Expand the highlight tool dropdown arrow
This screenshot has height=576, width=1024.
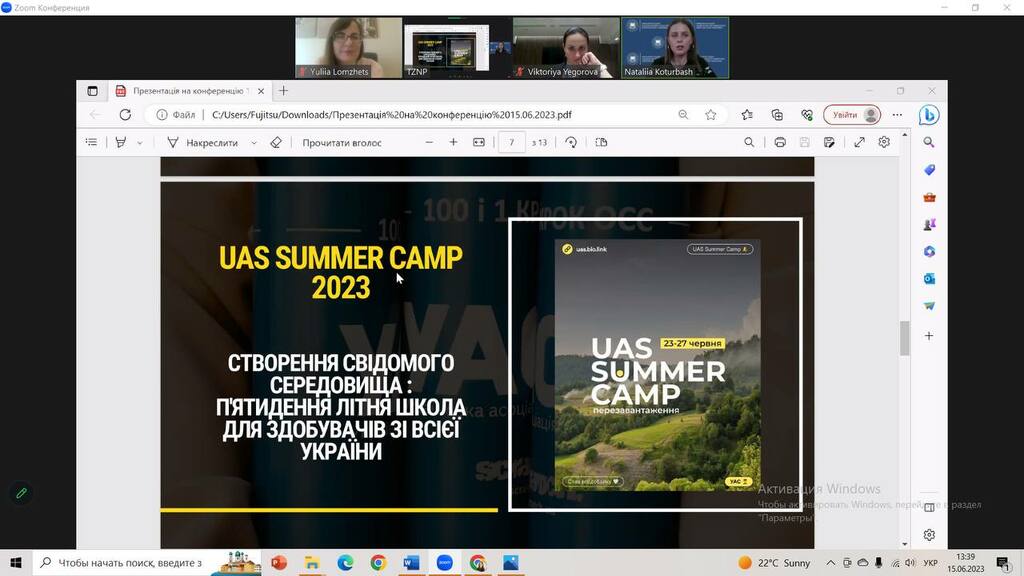coord(139,143)
